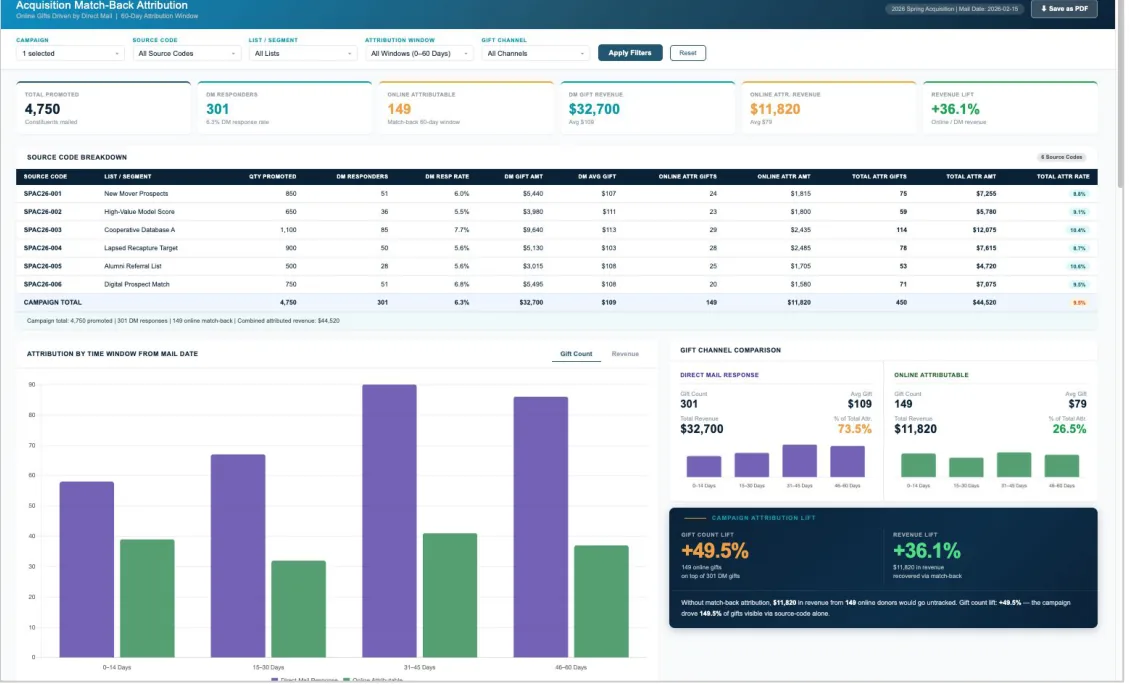Select the Total Promoted KPI card
The image size is (1130, 684).
[x=104, y=107]
